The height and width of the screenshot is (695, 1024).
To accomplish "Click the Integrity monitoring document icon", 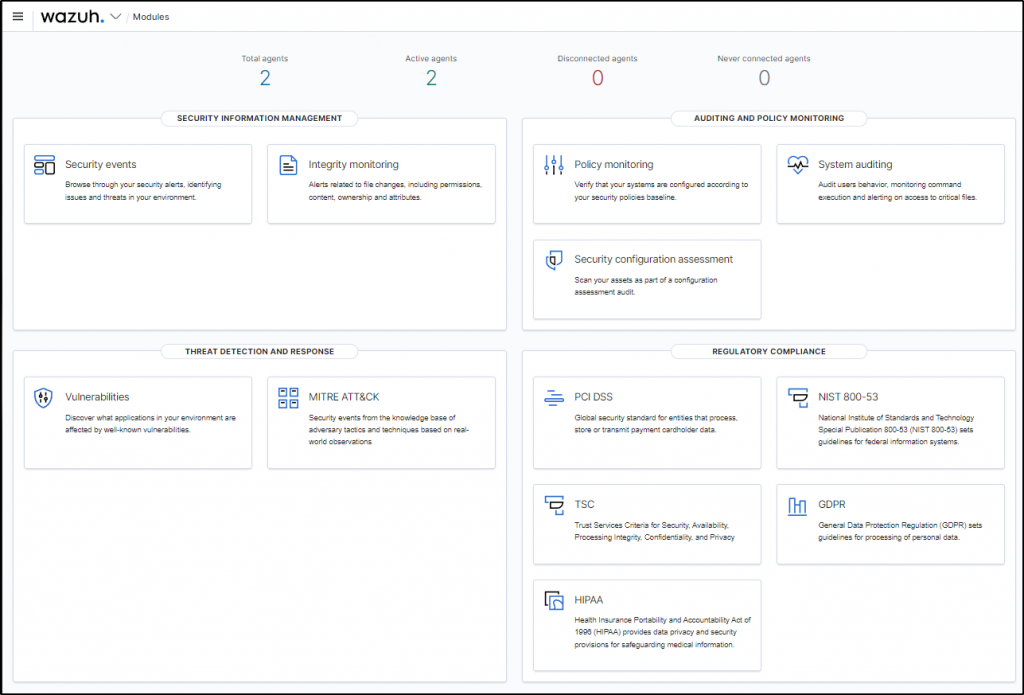I will point(288,165).
